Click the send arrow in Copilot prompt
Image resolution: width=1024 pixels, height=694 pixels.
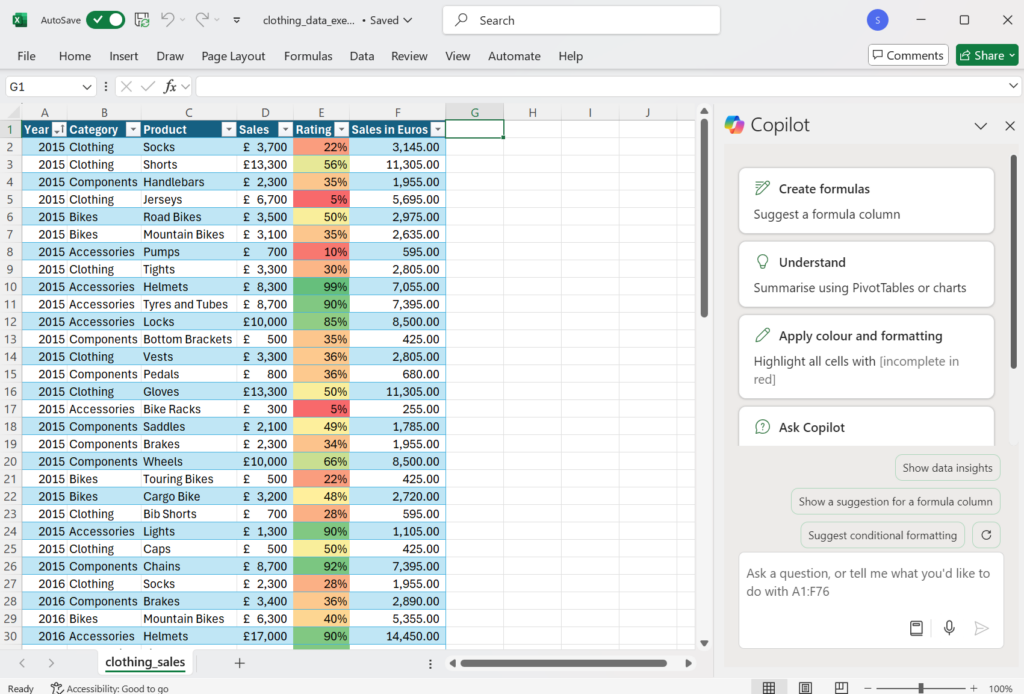pyautogui.click(x=981, y=628)
